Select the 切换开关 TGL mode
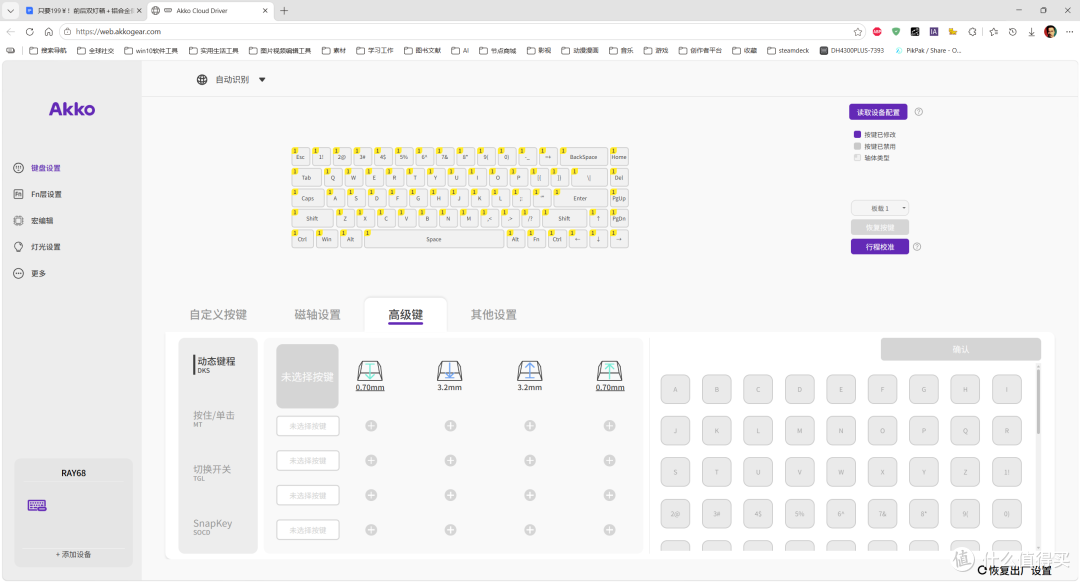The width and height of the screenshot is (1080, 582). (212, 472)
